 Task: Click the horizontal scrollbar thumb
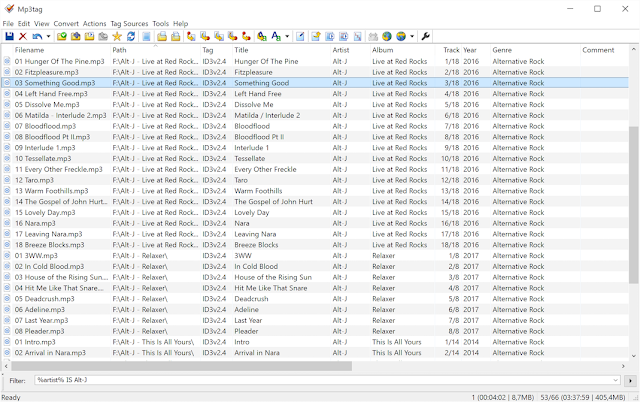(180, 366)
